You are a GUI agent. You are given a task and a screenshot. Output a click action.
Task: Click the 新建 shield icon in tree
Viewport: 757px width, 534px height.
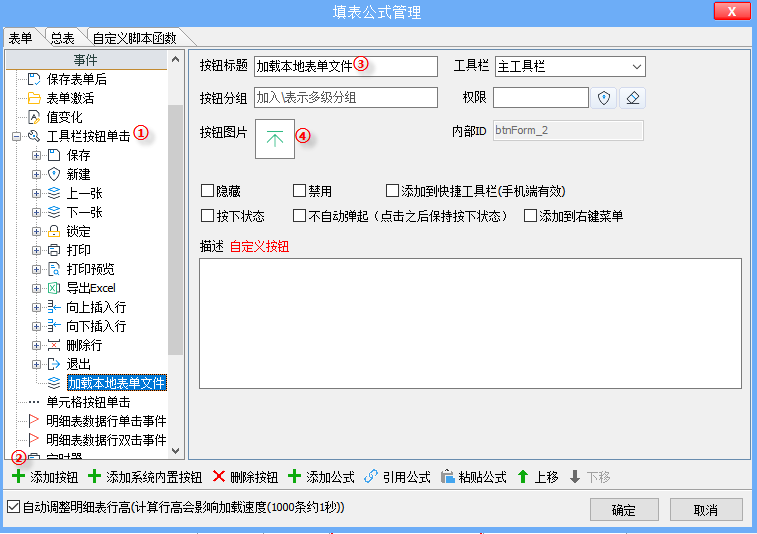point(54,174)
